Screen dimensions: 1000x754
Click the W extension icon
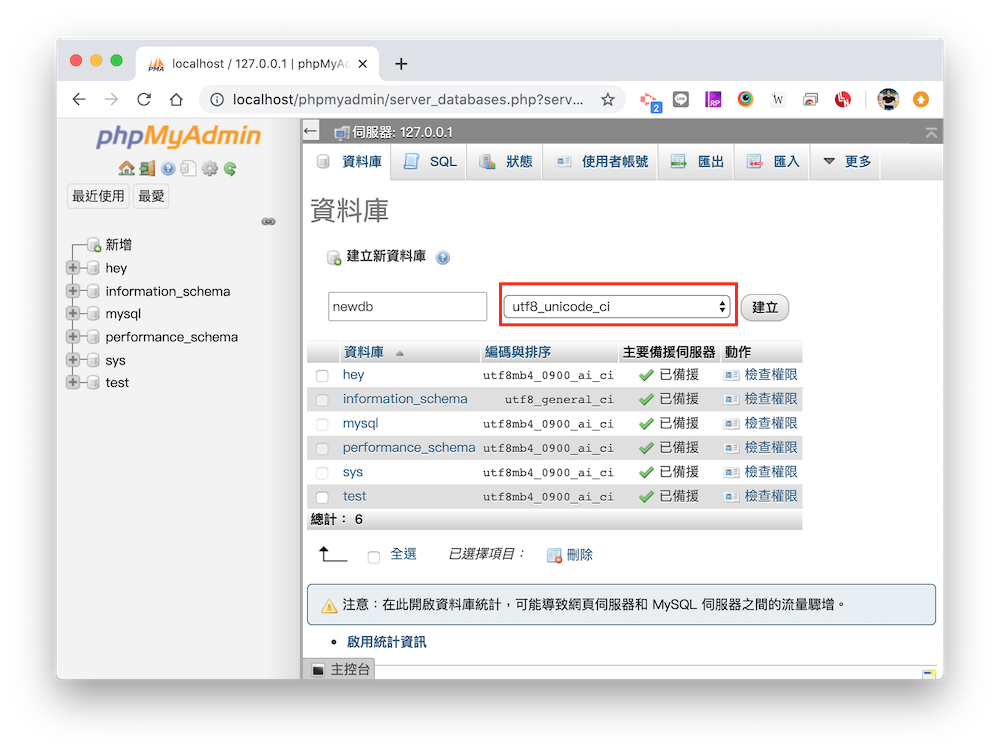tap(777, 100)
